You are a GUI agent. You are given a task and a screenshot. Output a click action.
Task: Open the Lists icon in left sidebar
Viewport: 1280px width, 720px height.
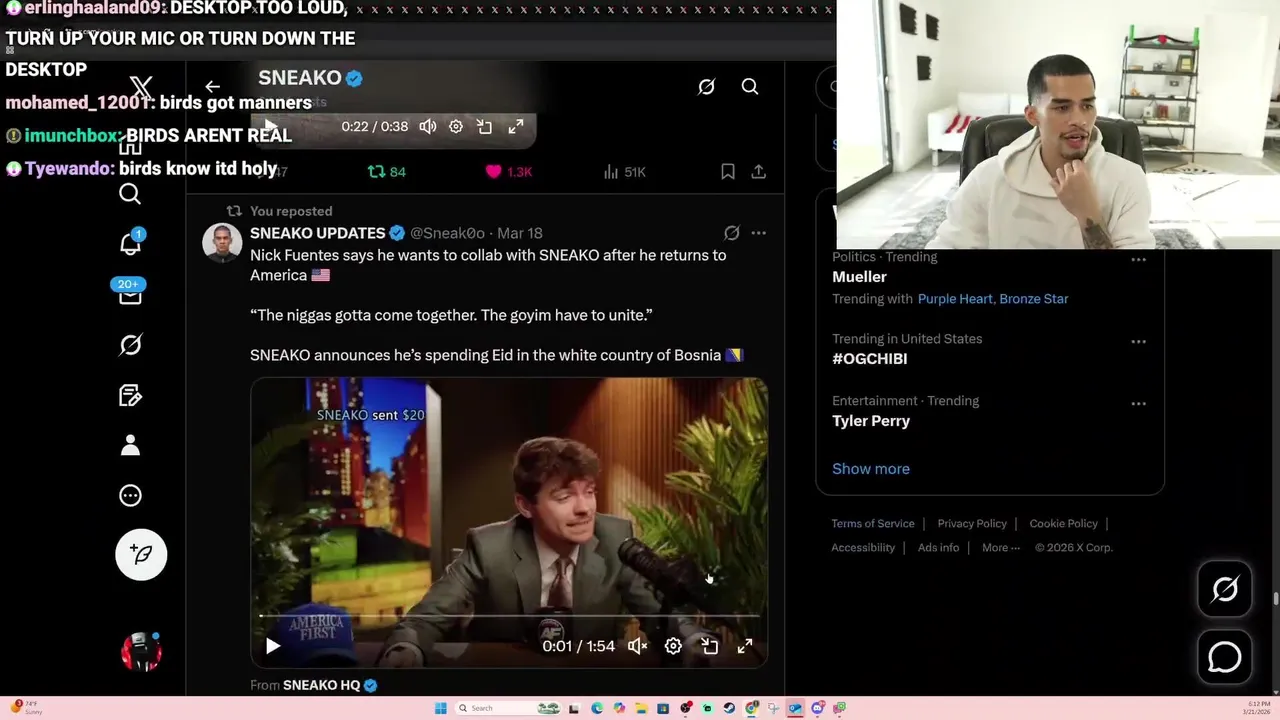[x=130, y=395]
